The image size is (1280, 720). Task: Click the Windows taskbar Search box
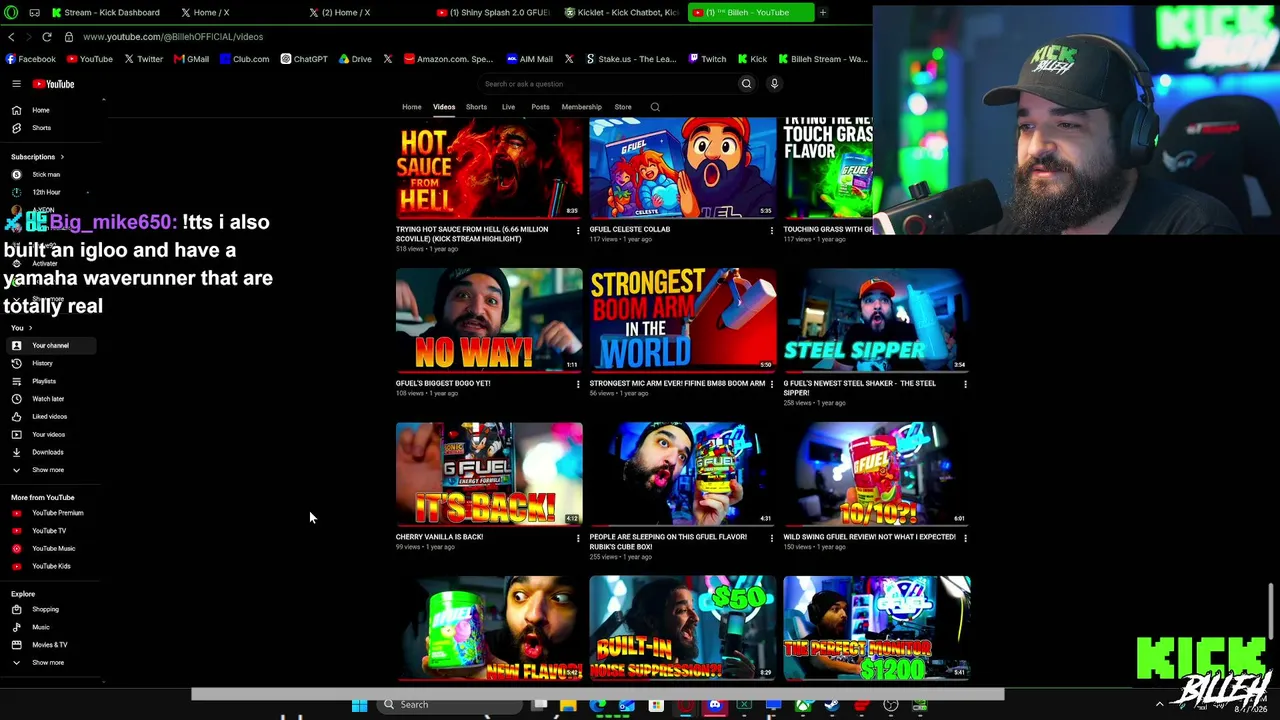[450, 705]
